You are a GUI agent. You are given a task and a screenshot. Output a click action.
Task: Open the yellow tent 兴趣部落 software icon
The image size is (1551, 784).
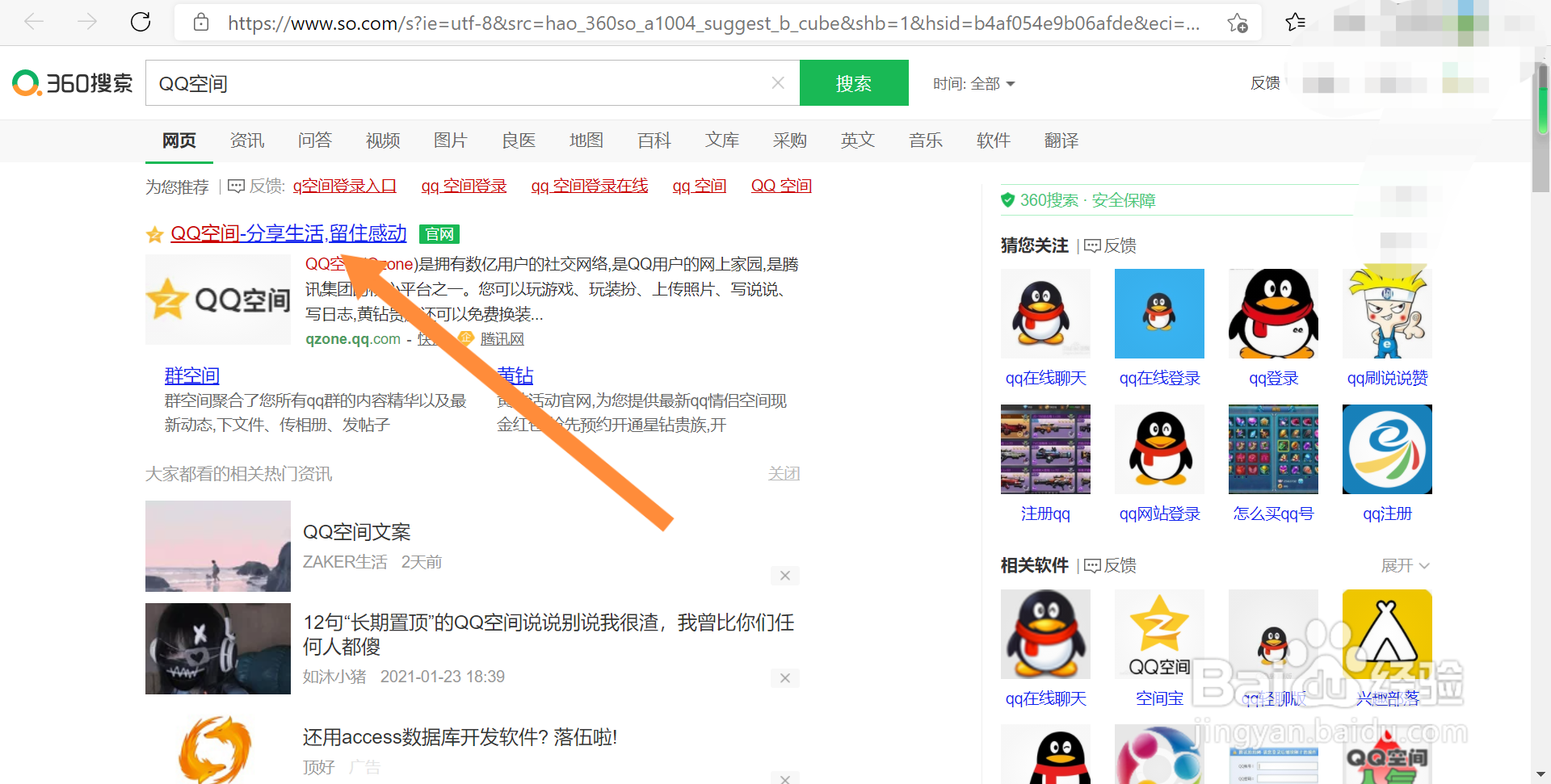pyautogui.click(x=1387, y=634)
